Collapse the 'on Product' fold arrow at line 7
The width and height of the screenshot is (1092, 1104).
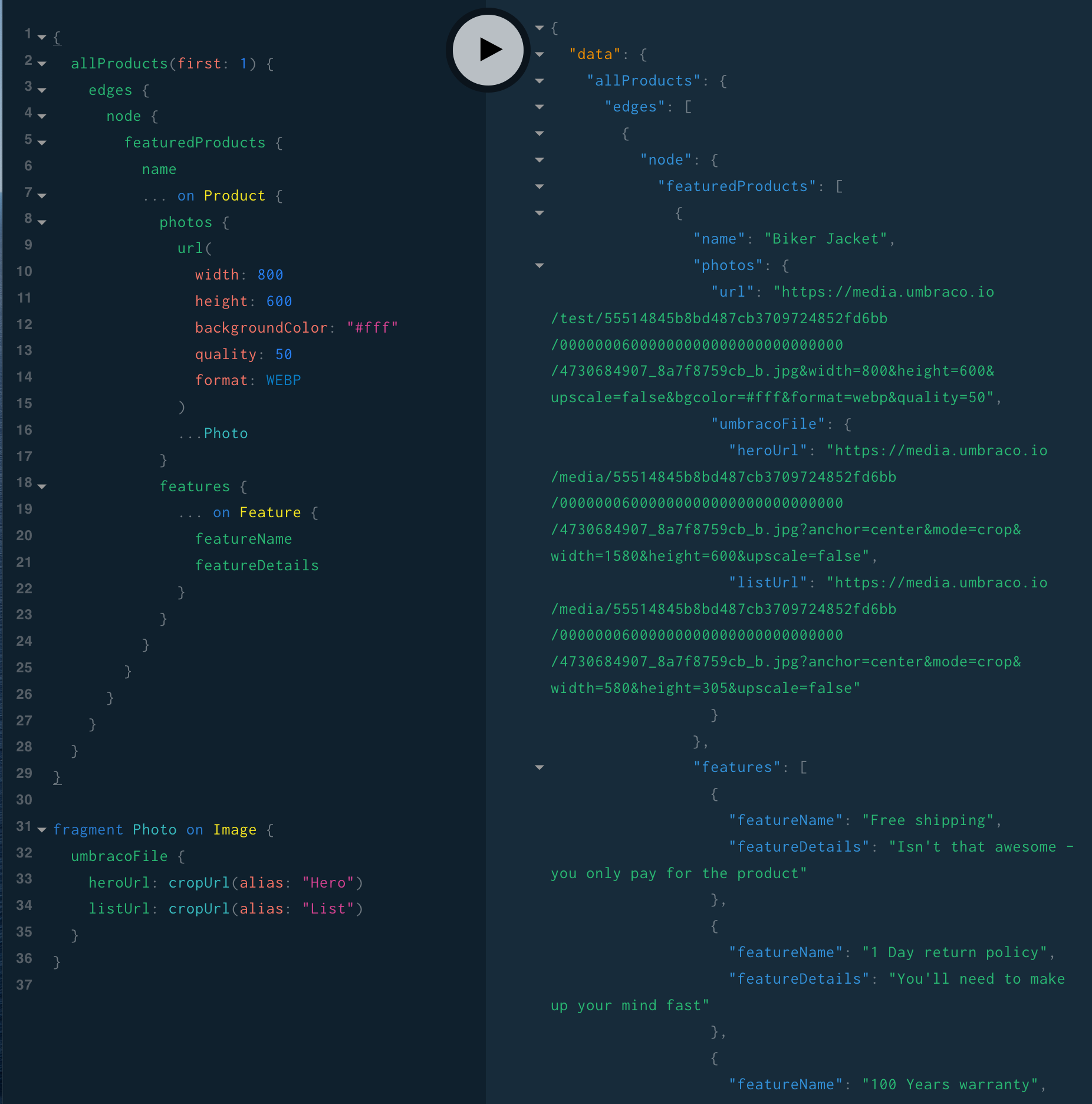pos(42,196)
